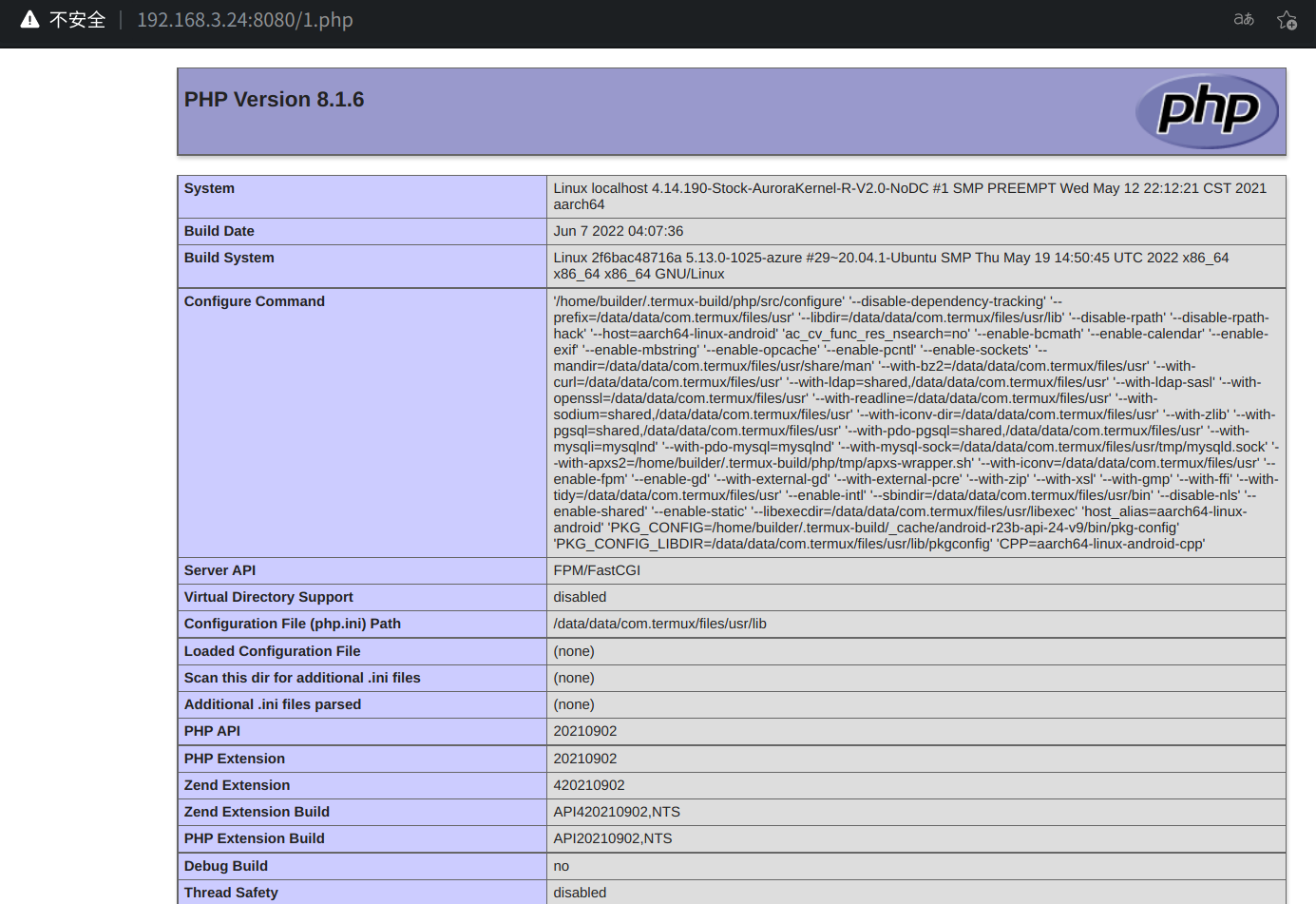Click the Loaded Configuration File label
The width and height of the screenshot is (1316, 904).
tap(272, 651)
